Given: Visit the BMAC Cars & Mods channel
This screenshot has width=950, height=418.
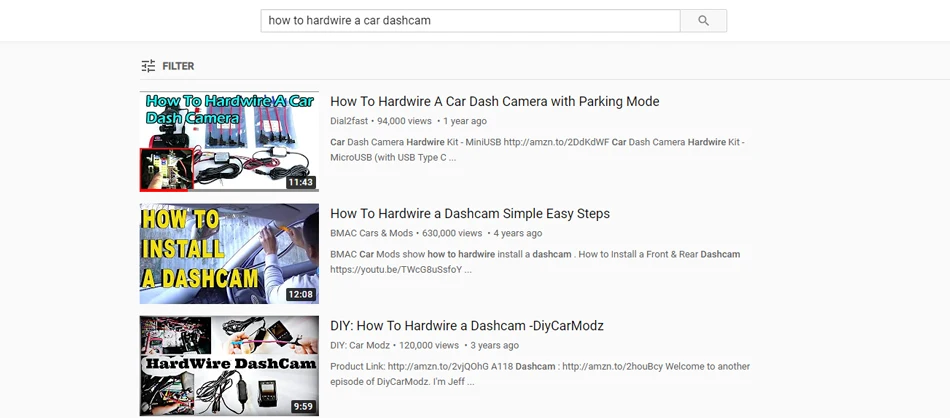Looking at the screenshot, I should (x=371, y=233).
